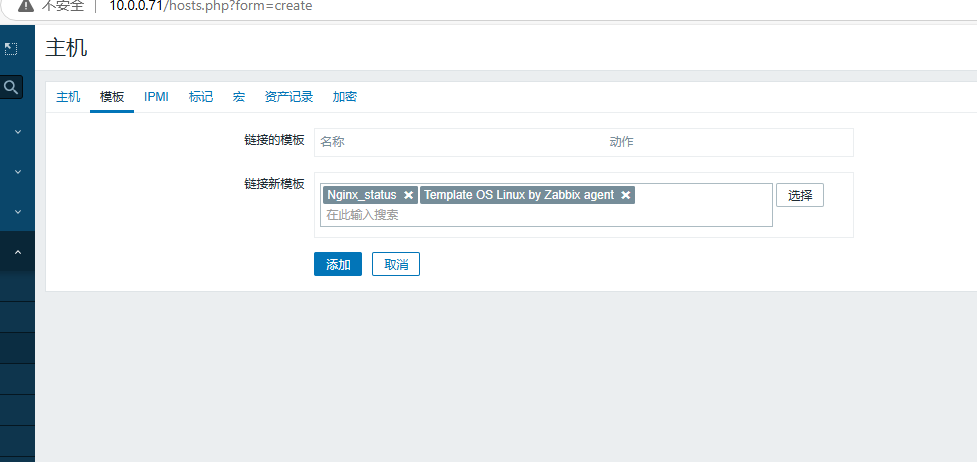Click the 动作 column header
Image resolution: width=977 pixels, height=462 pixels.
tap(621, 142)
